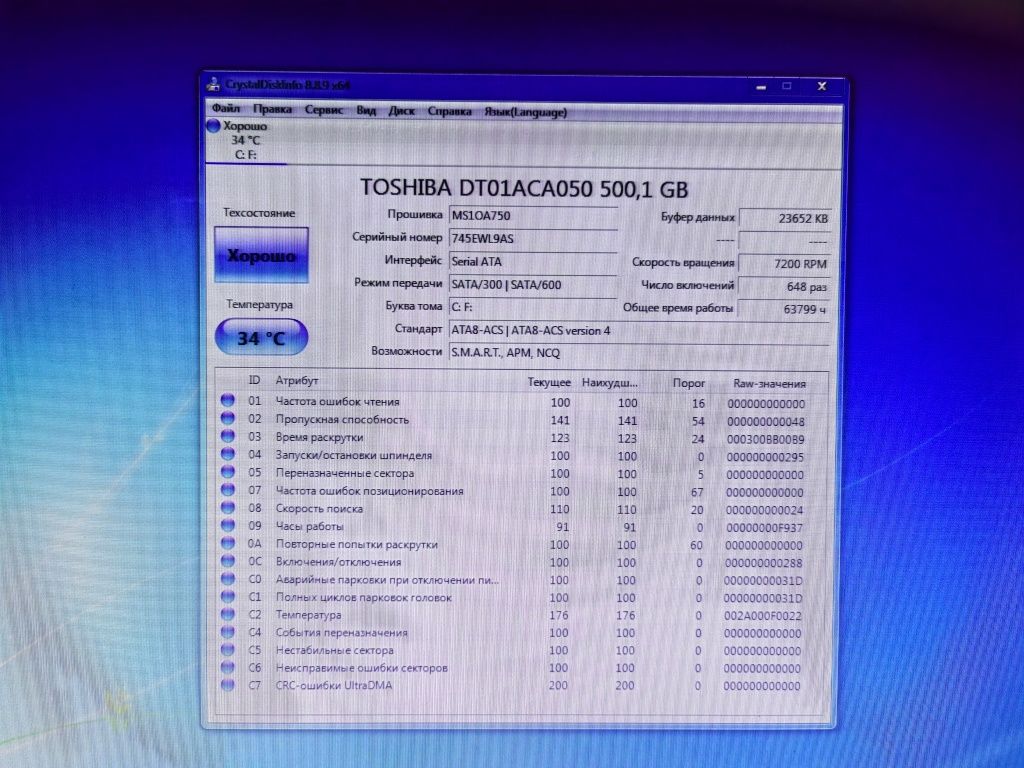The height and width of the screenshot is (768, 1024).
Task: Click the blue health status orb near Хорошо
Action: 214,126
